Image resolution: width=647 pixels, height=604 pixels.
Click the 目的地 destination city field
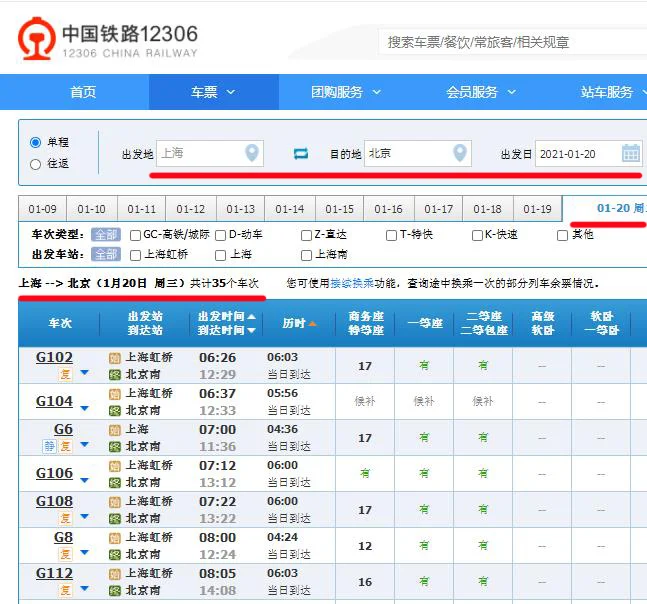[418, 153]
